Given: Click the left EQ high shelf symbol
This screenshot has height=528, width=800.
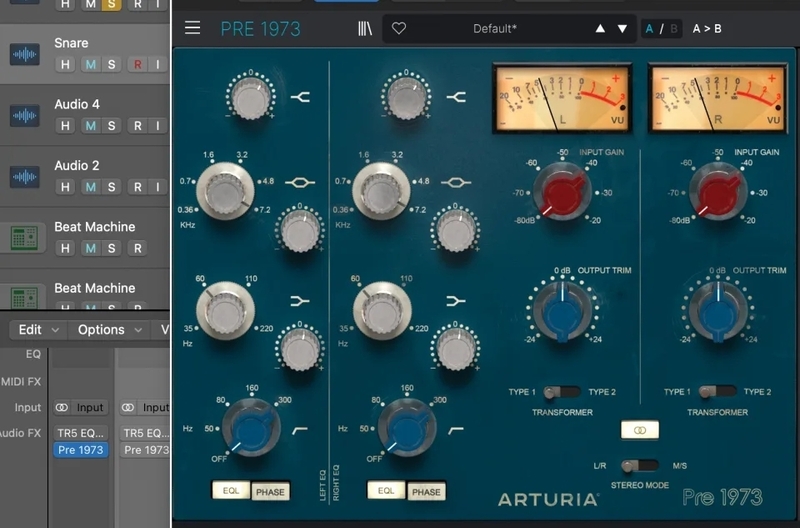Looking at the screenshot, I should point(301,96).
